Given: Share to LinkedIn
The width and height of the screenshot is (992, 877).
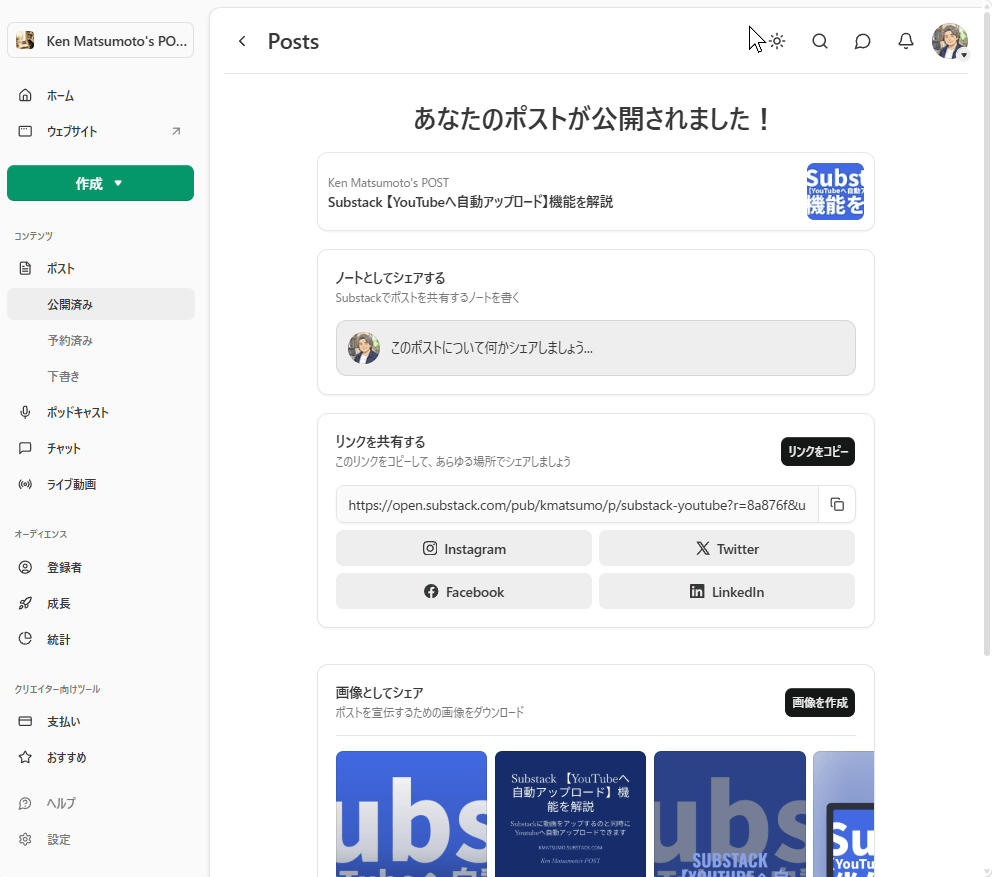Looking at the screenshot, I should point(727,592).
